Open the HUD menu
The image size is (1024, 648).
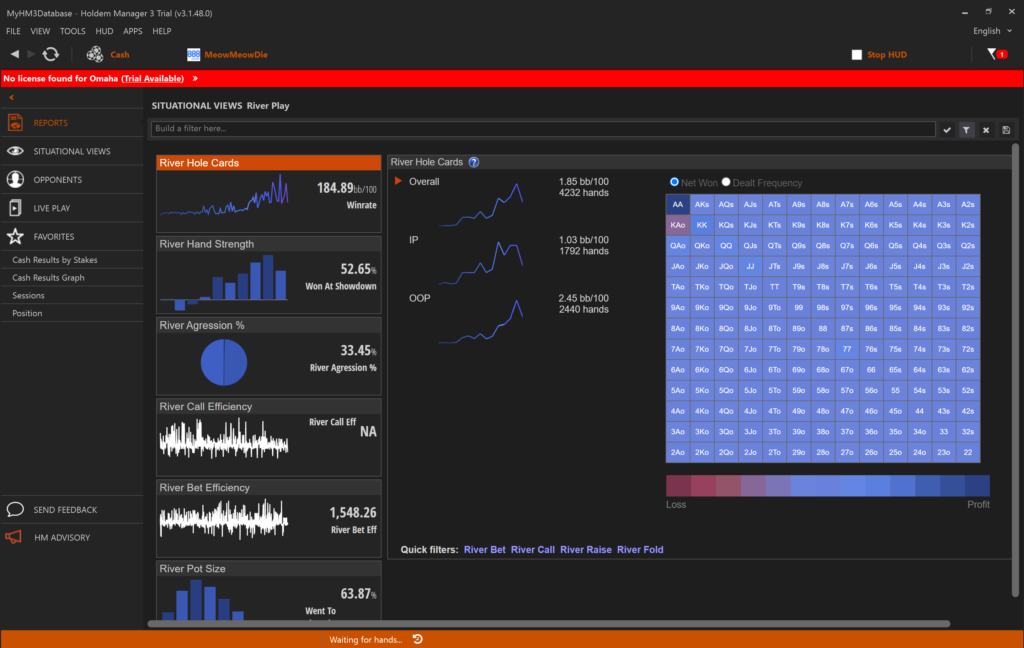pyautogui.click(x=104, y=31)
